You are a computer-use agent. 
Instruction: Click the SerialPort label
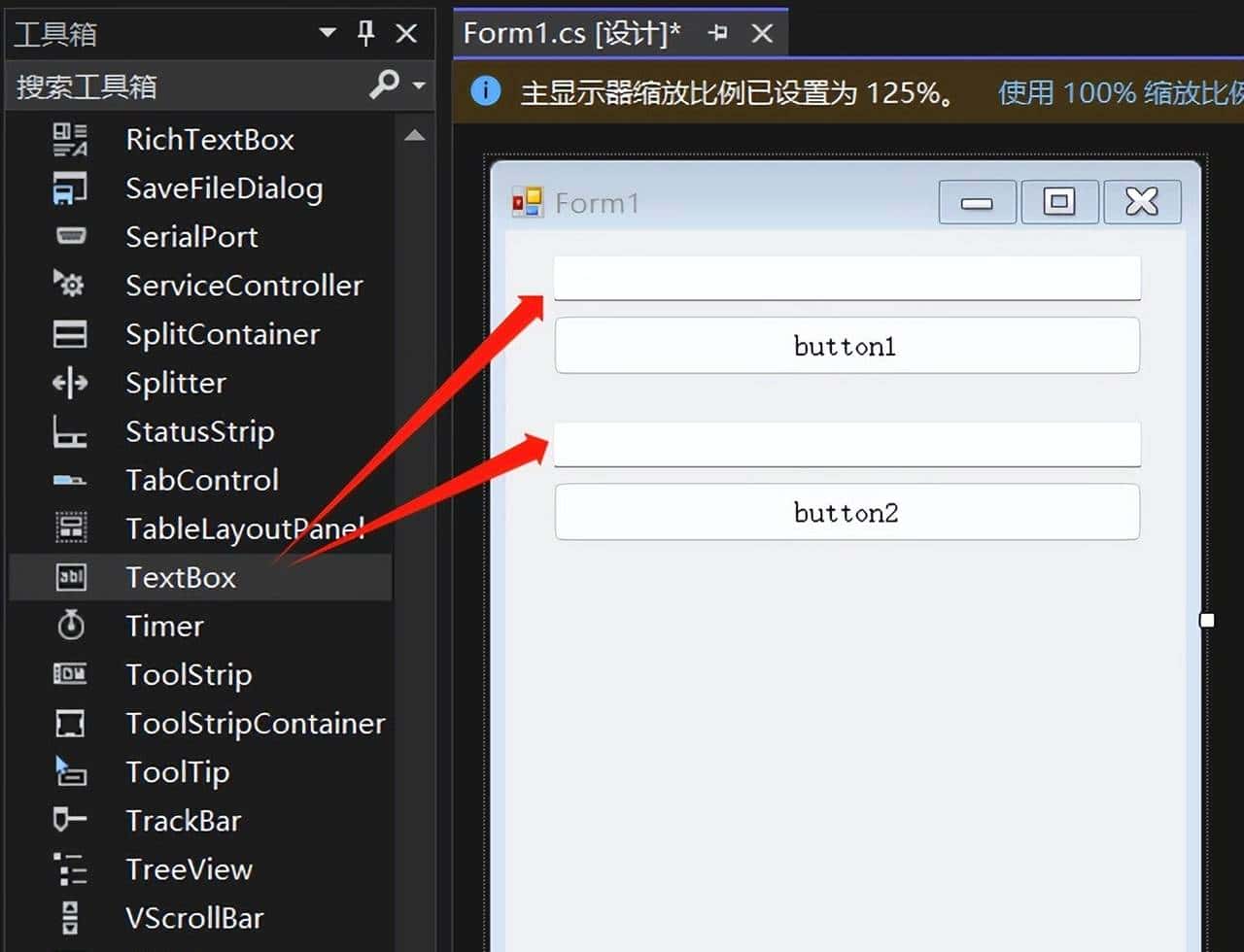coord(191,237)
